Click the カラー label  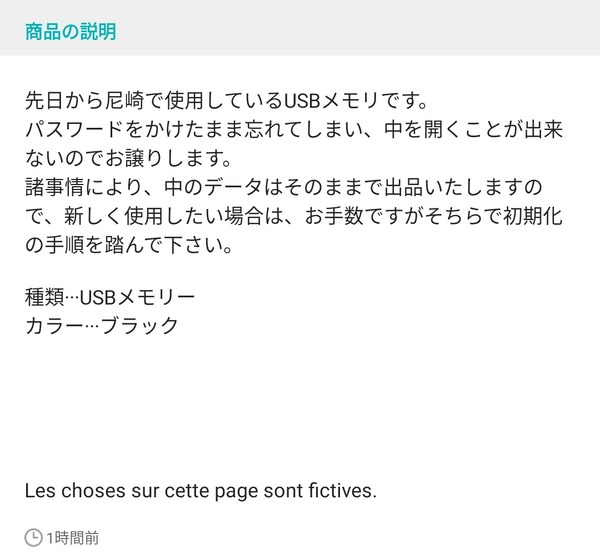click(54, 326)
